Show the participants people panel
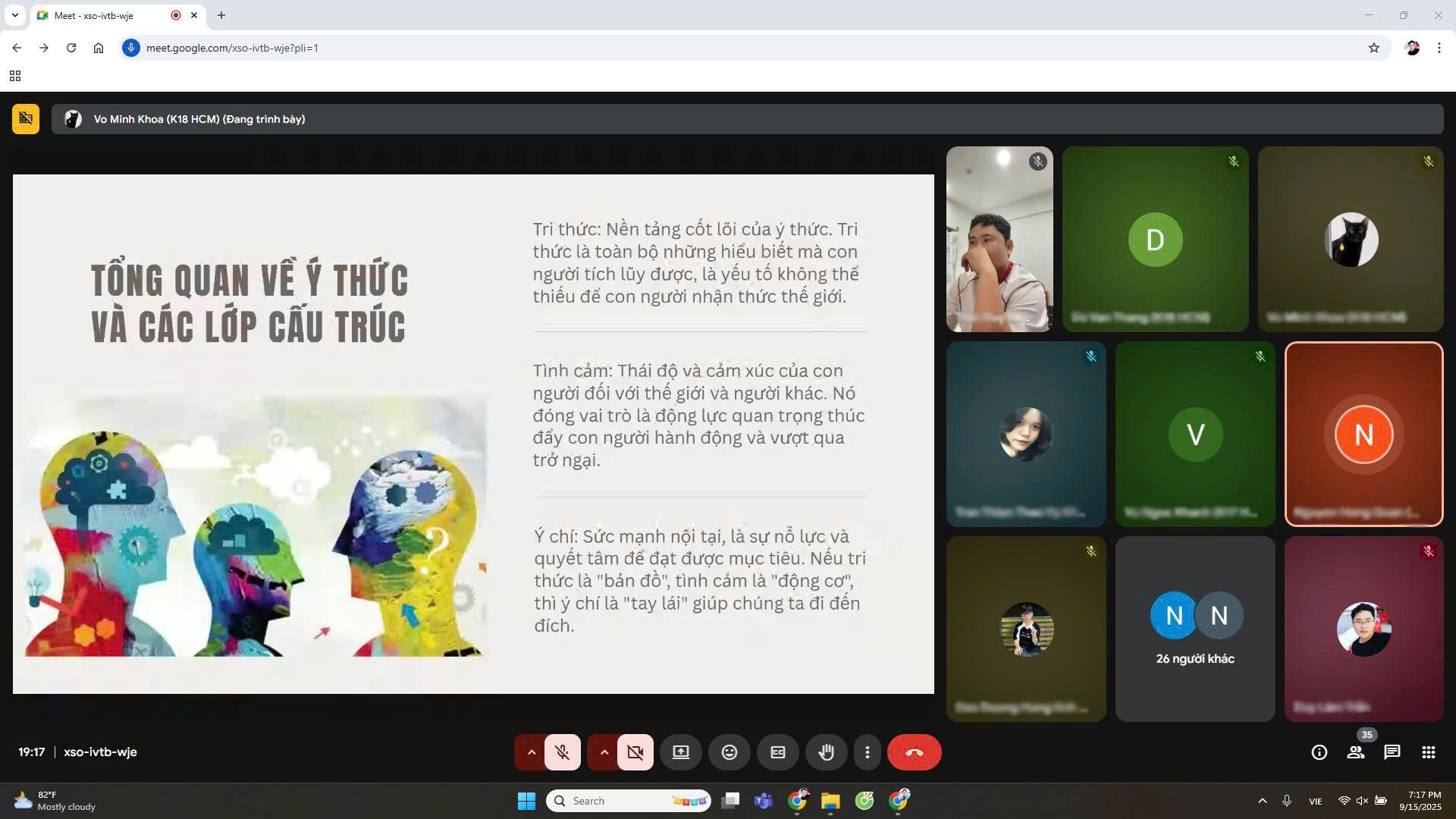The image size is (1456, 819). pyautogui.click(x=1355, y=752)
